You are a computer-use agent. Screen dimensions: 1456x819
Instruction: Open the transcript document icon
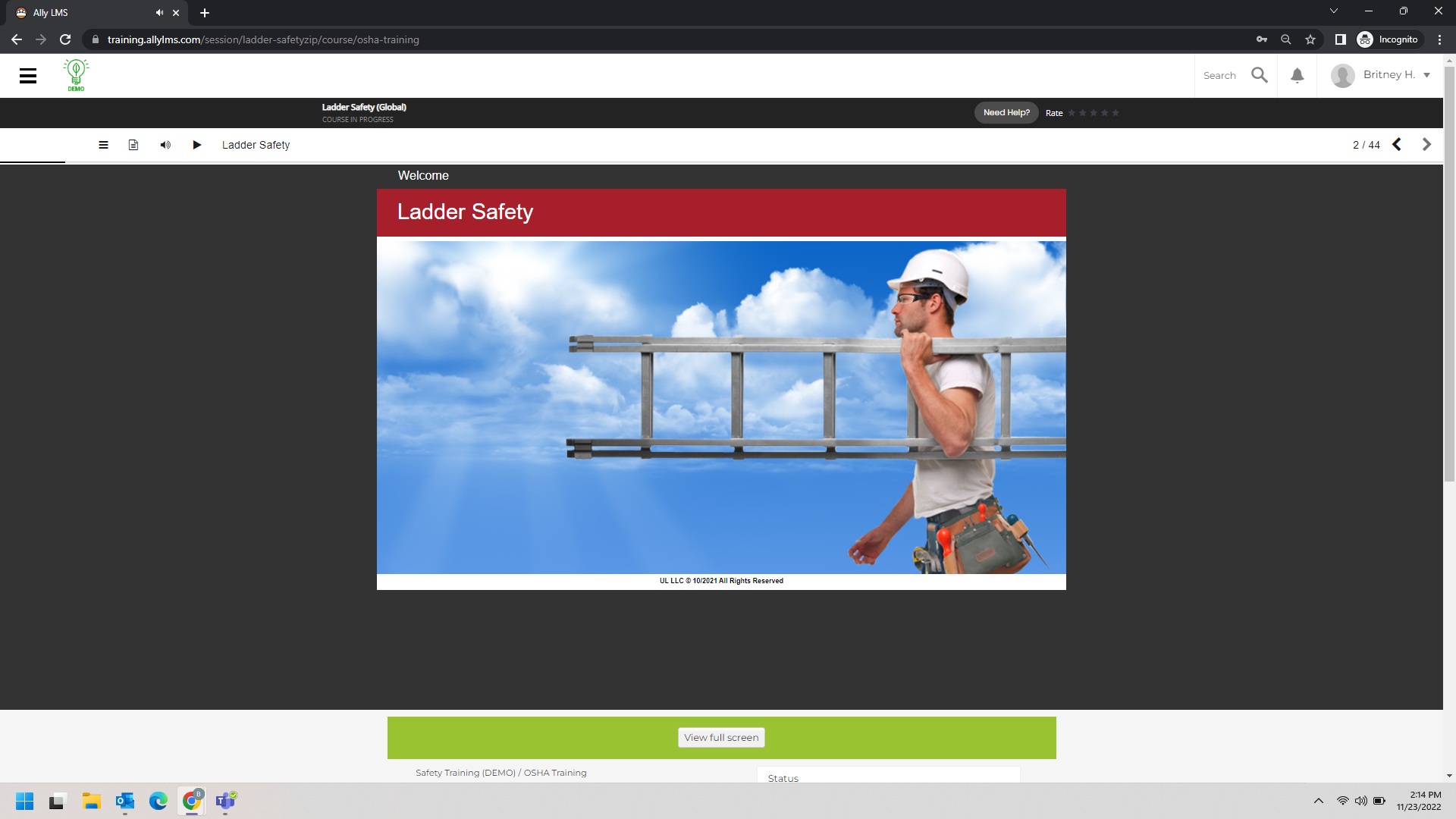[133, 145]
